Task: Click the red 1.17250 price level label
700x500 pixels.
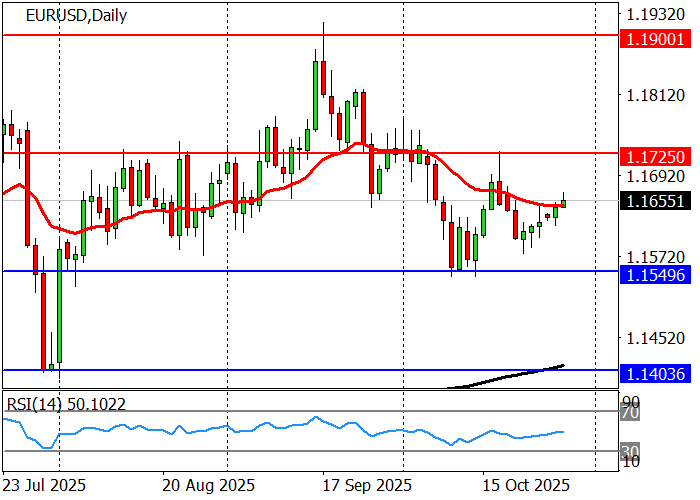Action: click(x=655, y=157)
